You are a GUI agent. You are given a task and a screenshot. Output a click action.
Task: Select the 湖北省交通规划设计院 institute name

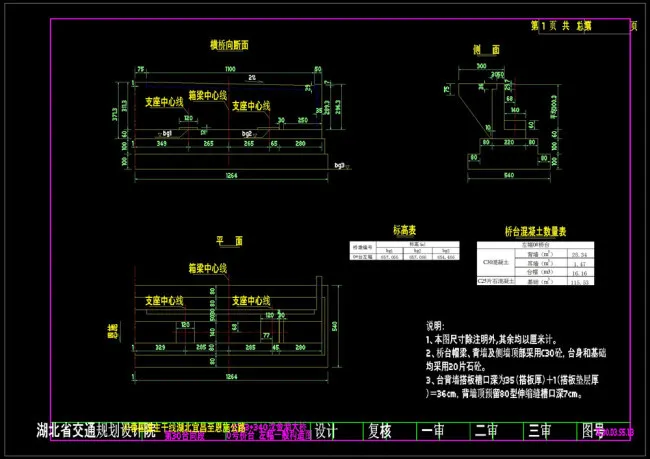click(x=95, y=431)
